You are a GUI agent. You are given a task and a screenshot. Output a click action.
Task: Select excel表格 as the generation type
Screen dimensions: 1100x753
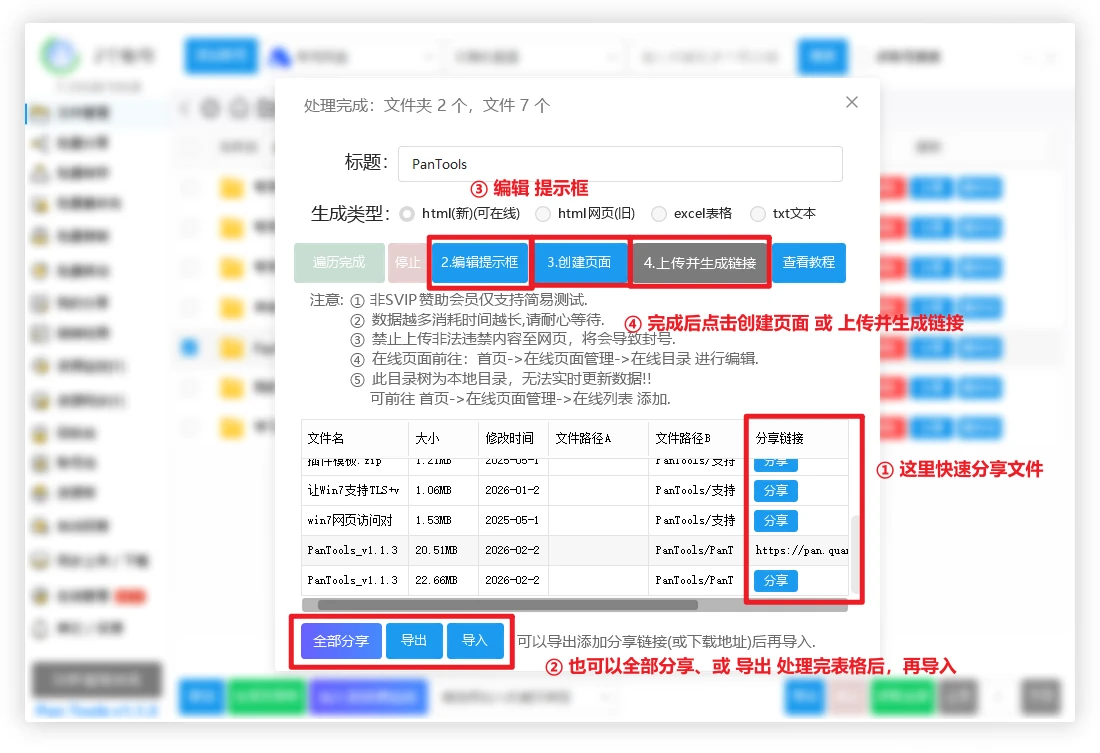click(659, 214)
